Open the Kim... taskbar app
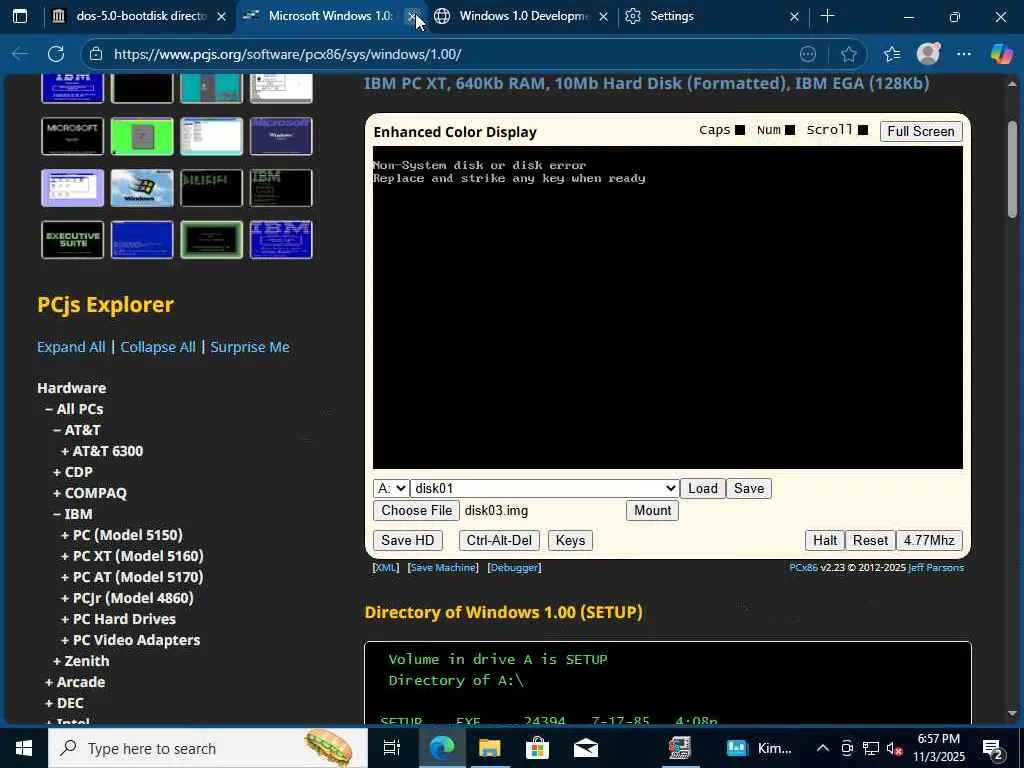Image resolution: width=1024 pixels, height=768 pixels. 759,748
